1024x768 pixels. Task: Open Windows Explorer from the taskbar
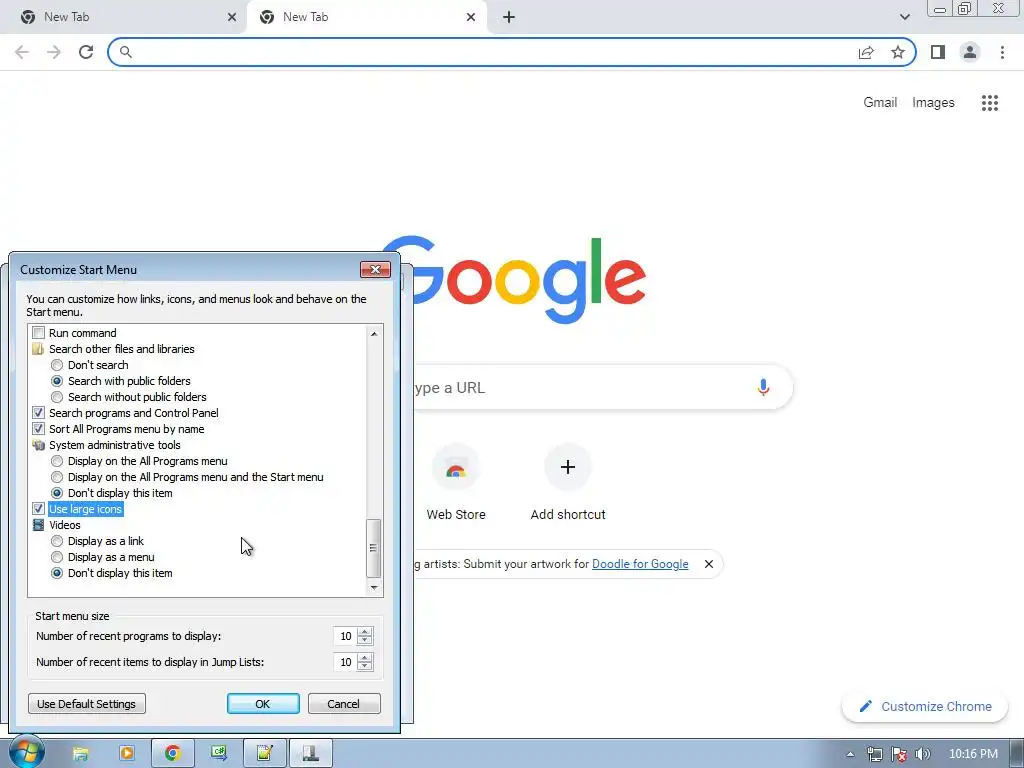[x=80, y=754]
